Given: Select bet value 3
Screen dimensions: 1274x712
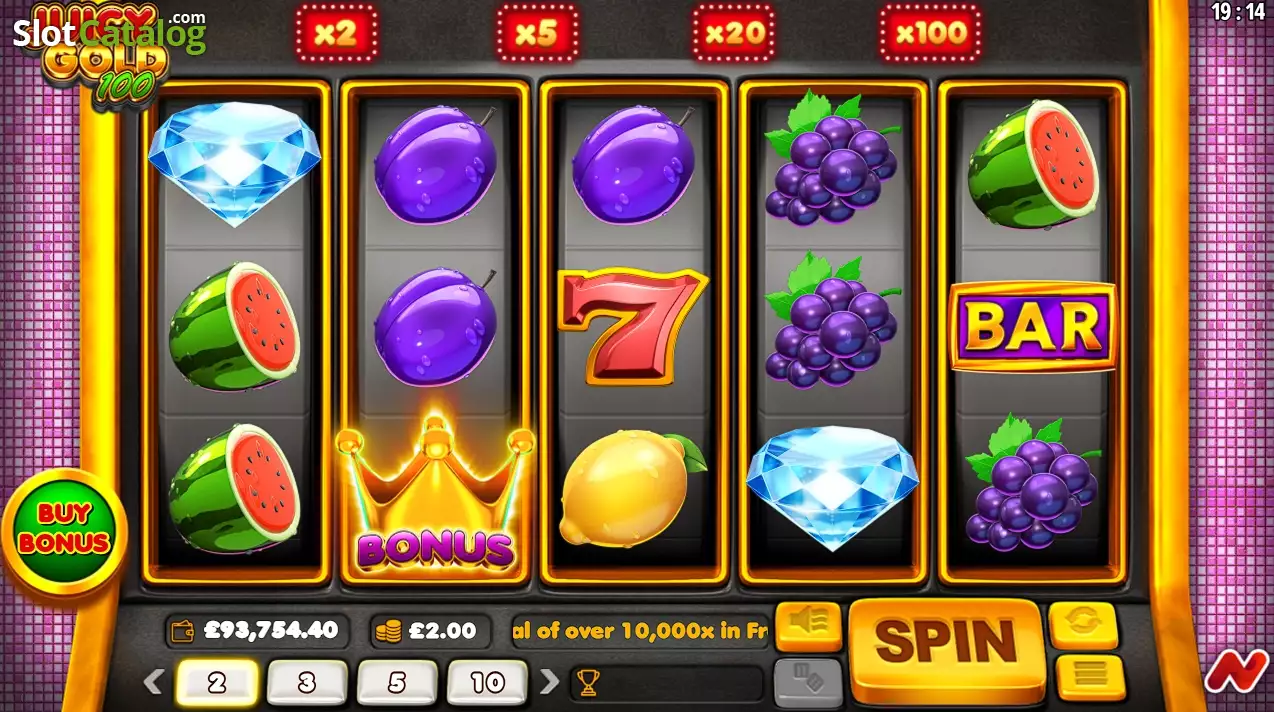Looking at the screenshot, I should point(307,683).
